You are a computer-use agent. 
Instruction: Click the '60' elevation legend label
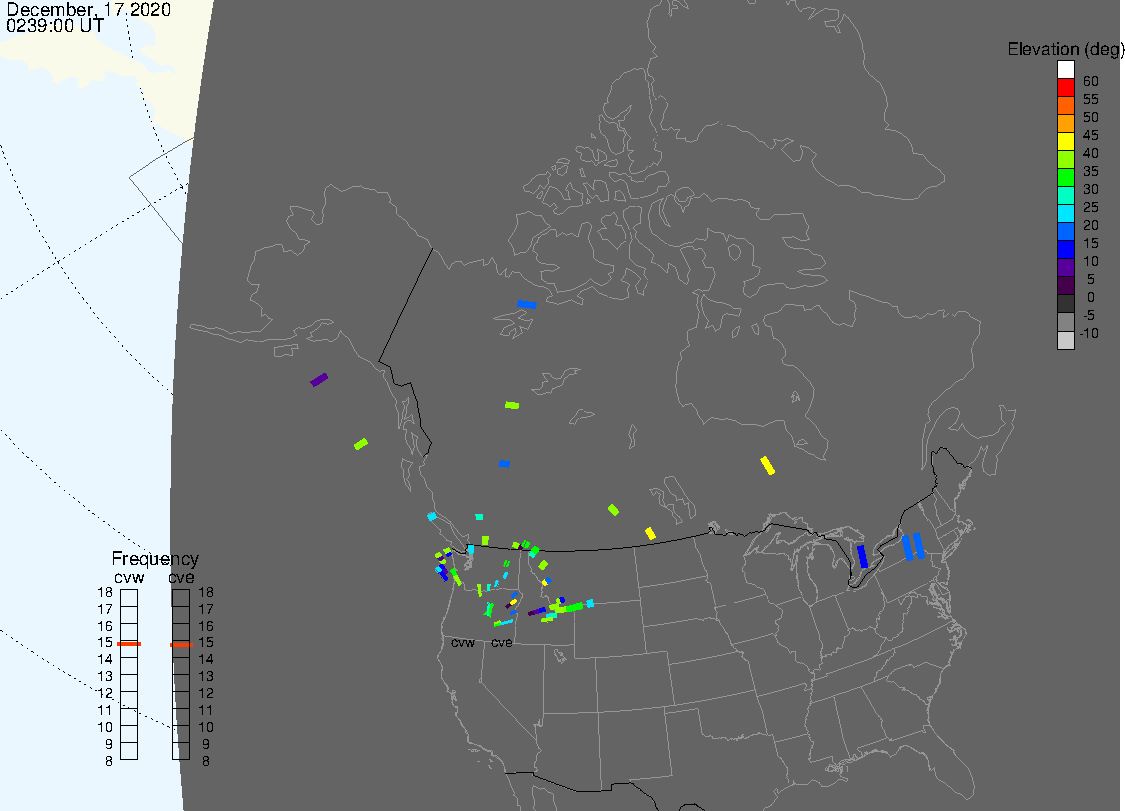pos(1091,81)
